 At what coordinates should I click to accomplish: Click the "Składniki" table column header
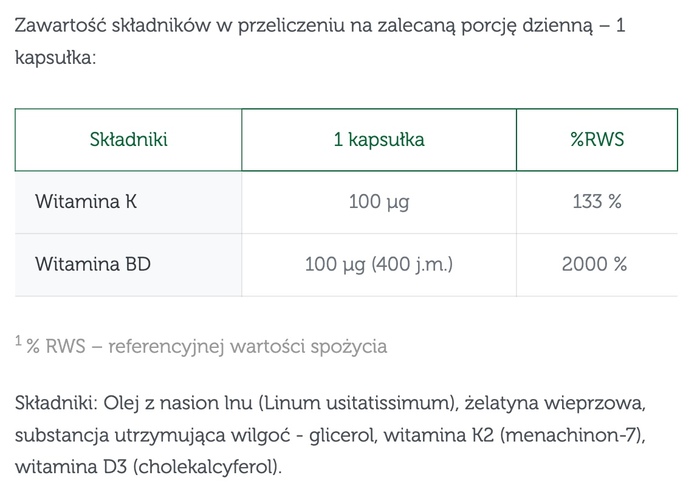coord(129,140)
